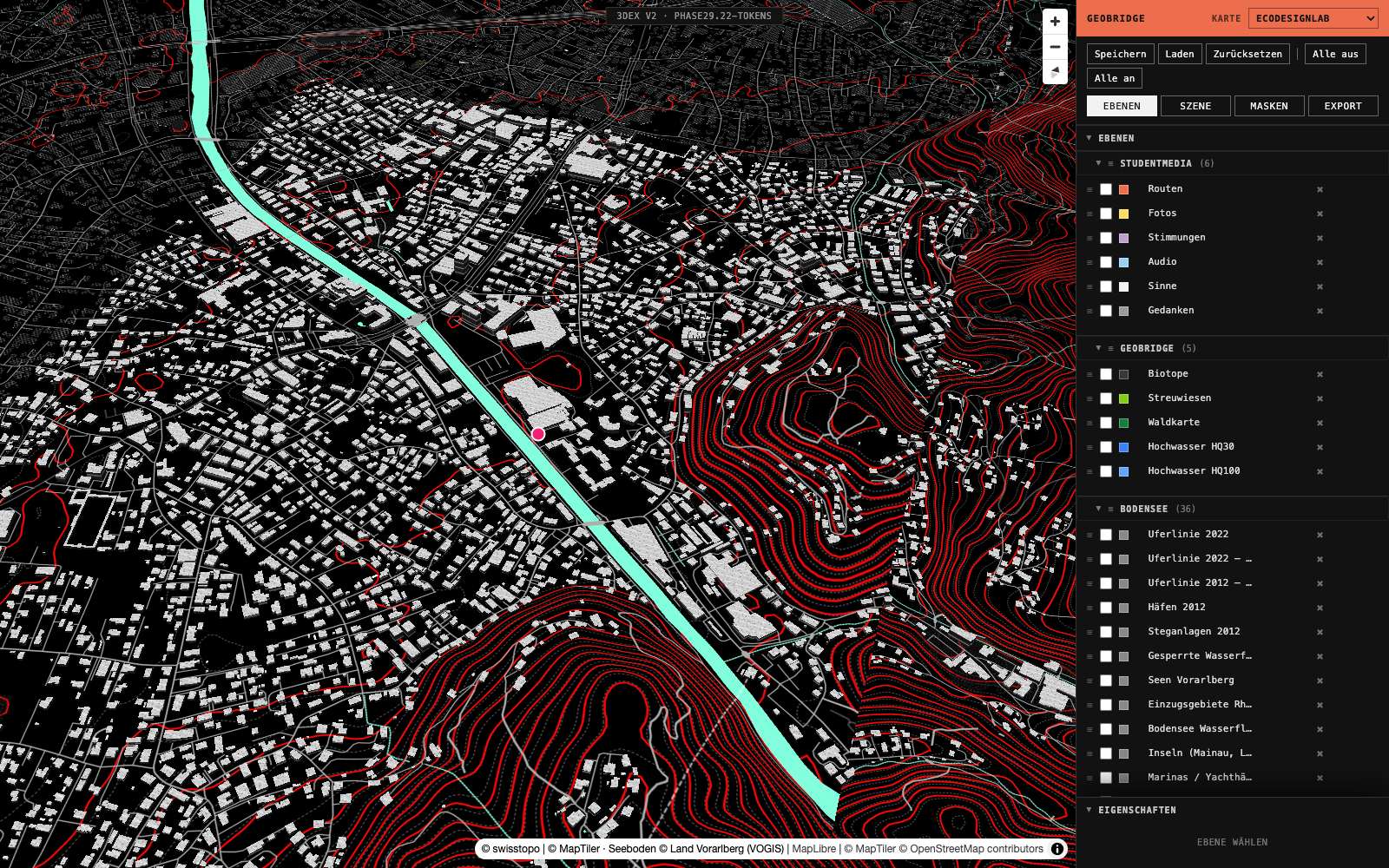This screenshot has width=1389, height=868.
Task: Remove the Routen layer
Action: (1320, 189)
